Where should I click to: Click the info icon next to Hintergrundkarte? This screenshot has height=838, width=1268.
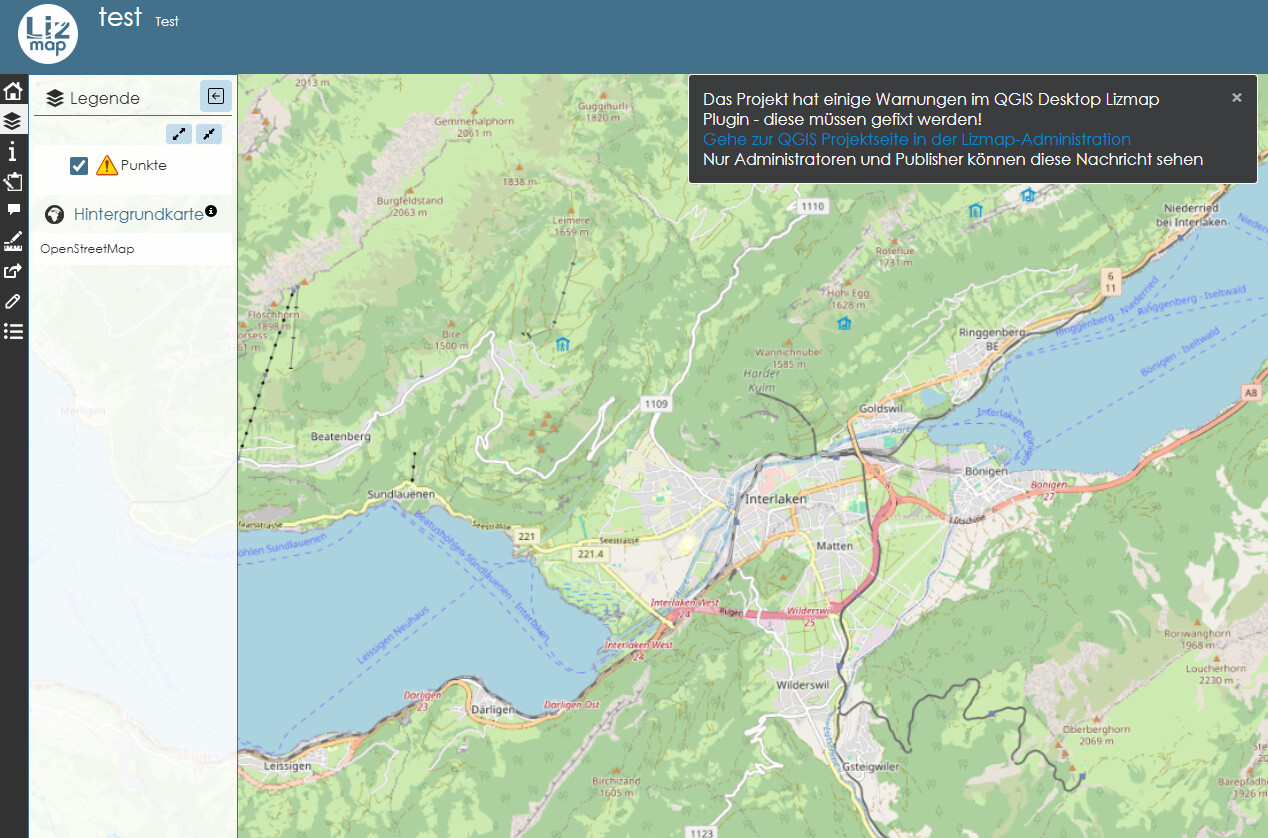(x=211, y=212)
